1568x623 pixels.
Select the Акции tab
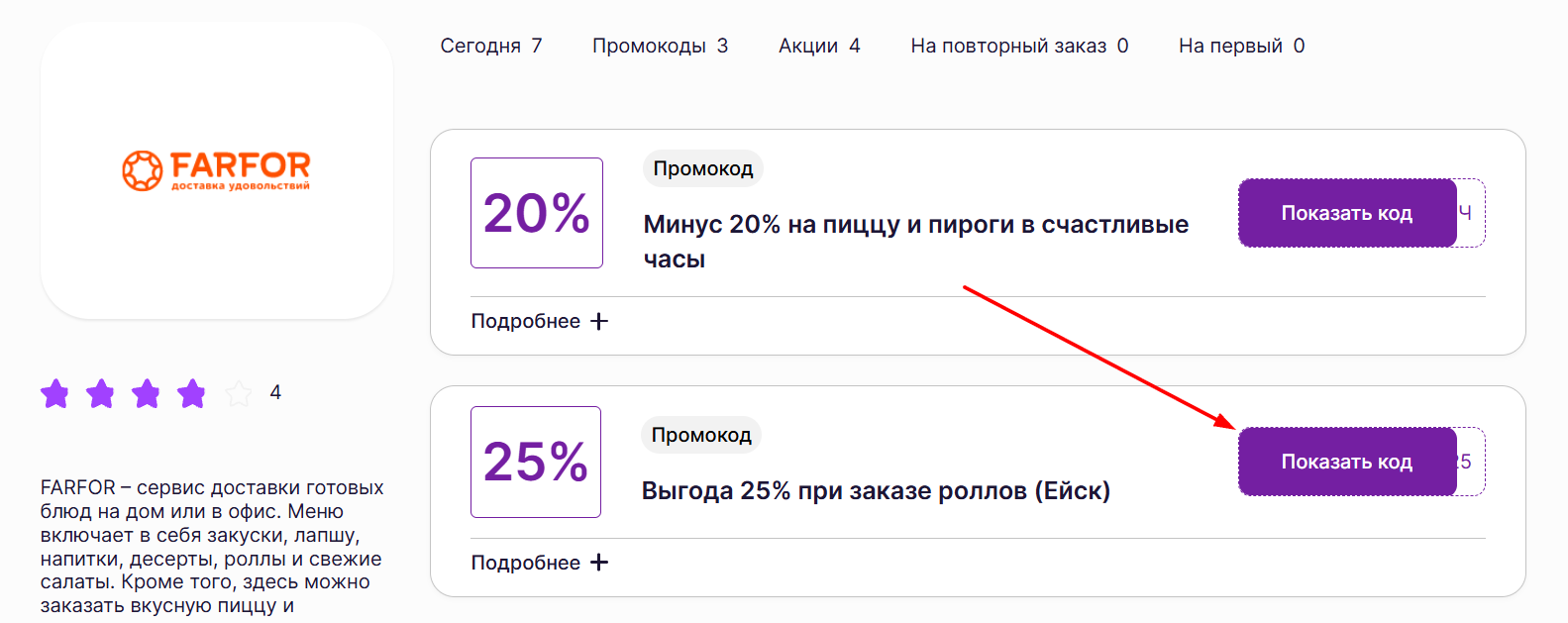tap(819, 46)
